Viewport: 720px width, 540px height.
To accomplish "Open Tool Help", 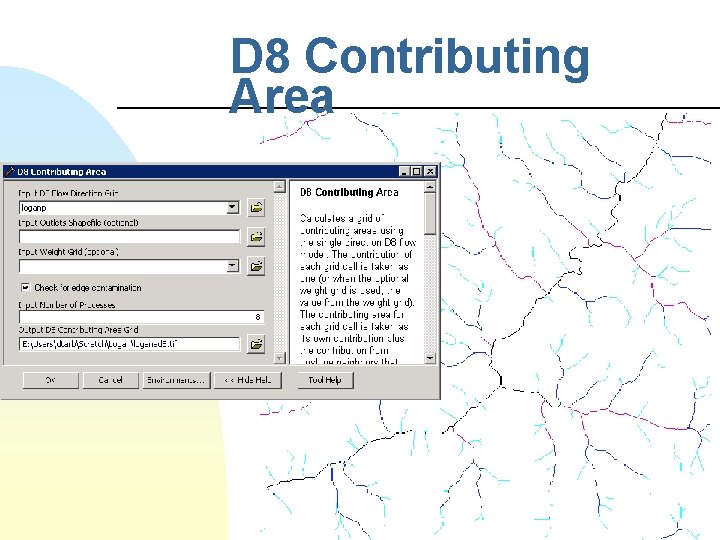I will coord(325,380).
